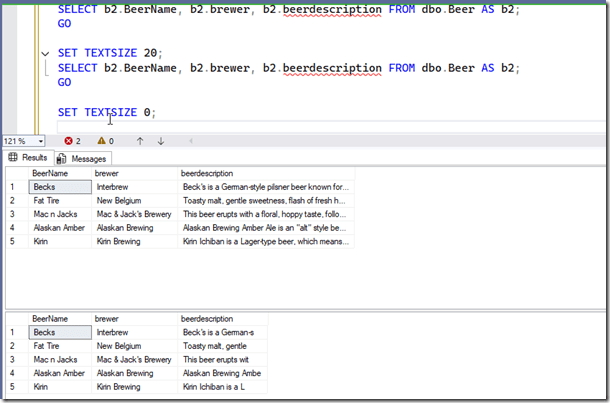
Task: Select Alaskan Amber in first result grid
Action: pyautogui.click(x=60, y=228)
